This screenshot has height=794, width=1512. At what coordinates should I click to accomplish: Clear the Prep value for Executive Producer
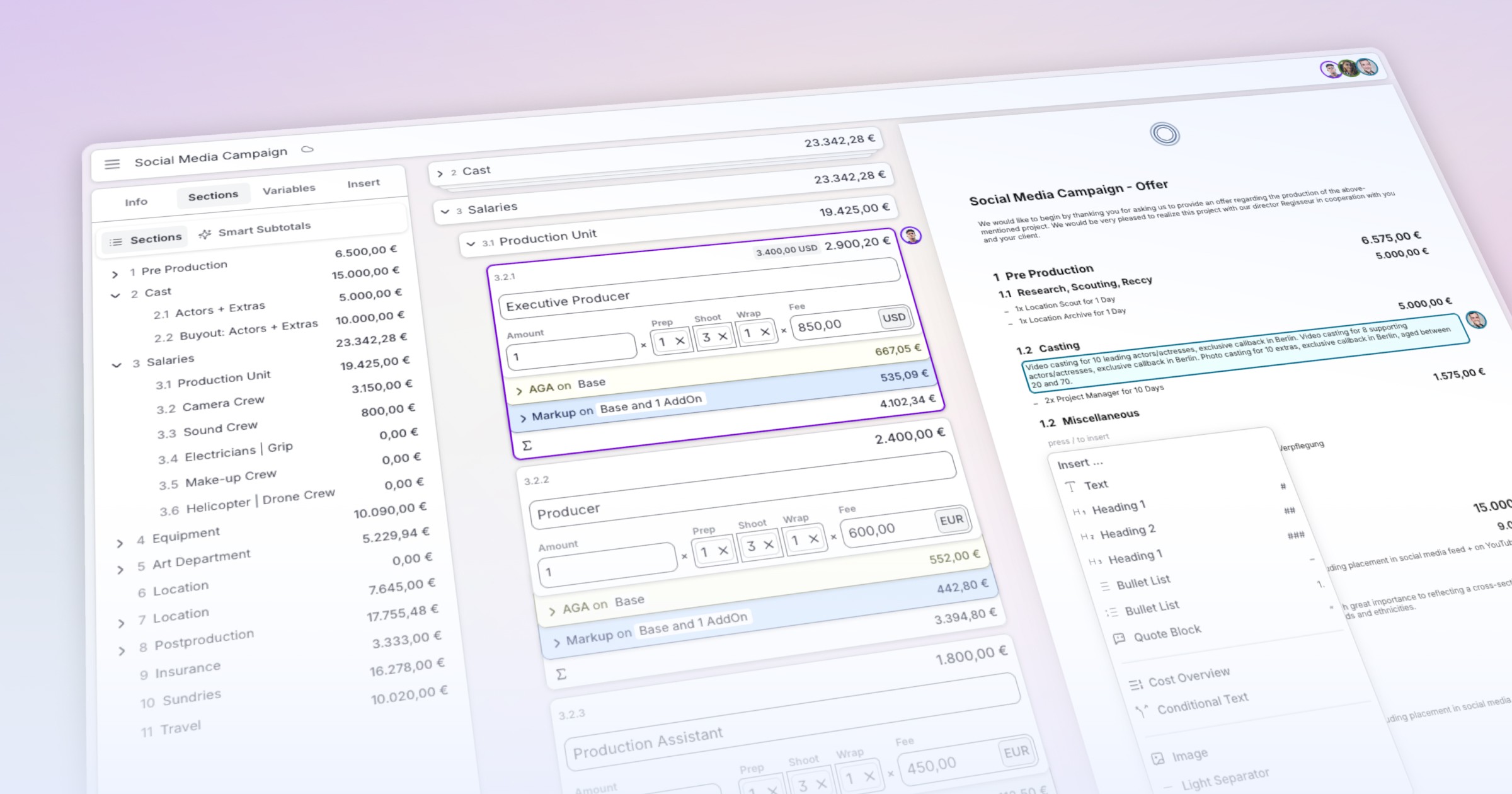(680, 341)
